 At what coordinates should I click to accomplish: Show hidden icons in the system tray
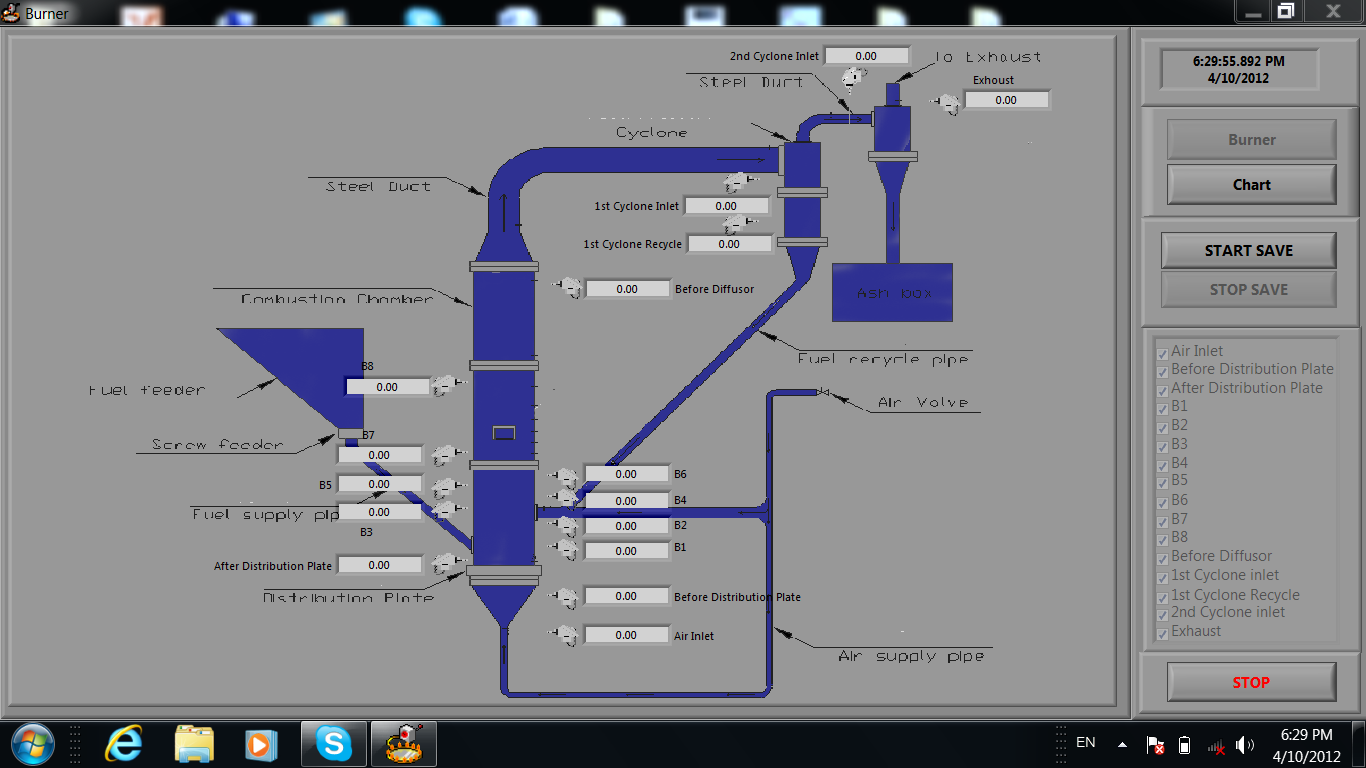(x=1122, y=745)
